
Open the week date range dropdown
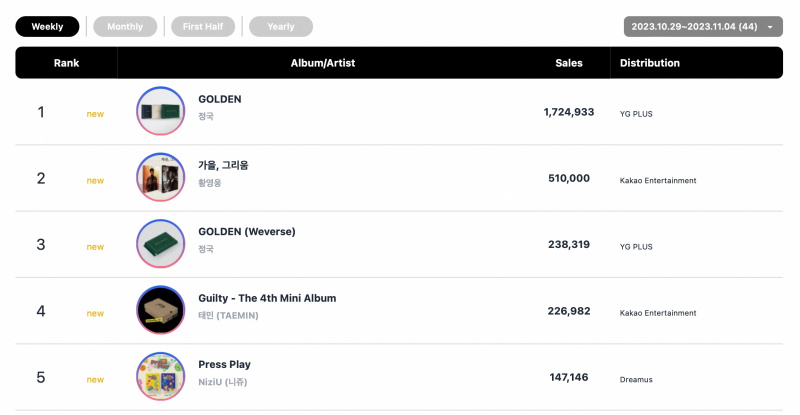[703, 27]
